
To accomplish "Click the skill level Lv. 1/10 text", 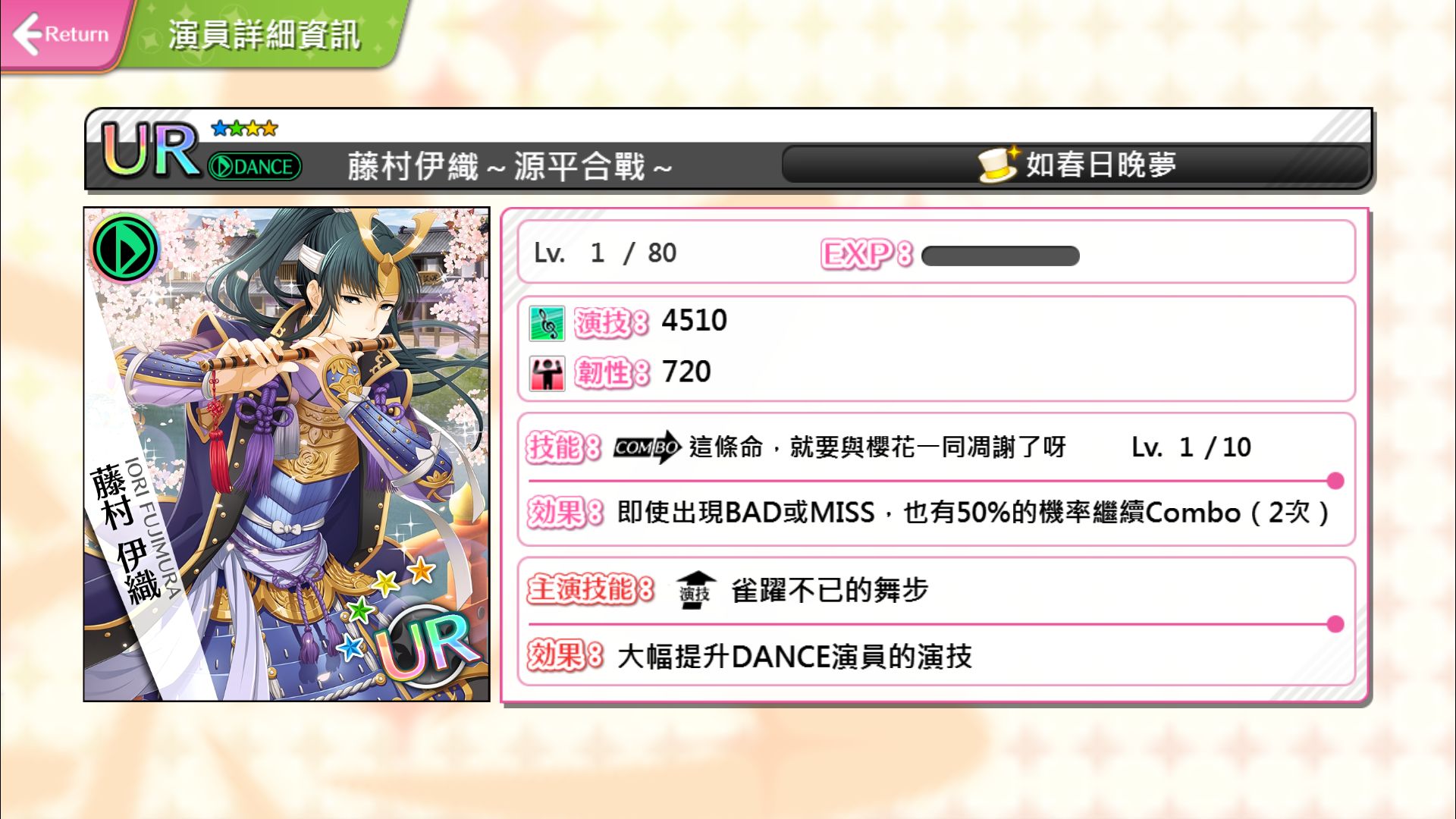I will (1191, 447).
